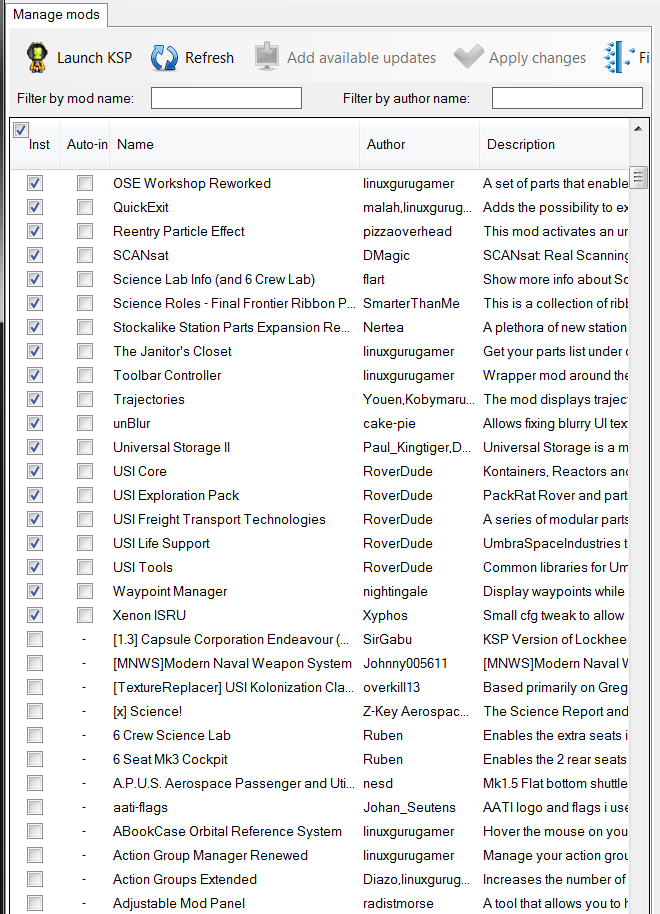Open the Manage mods tab
This screenshot has height=914, width=660.
click(x=57, y=15)
